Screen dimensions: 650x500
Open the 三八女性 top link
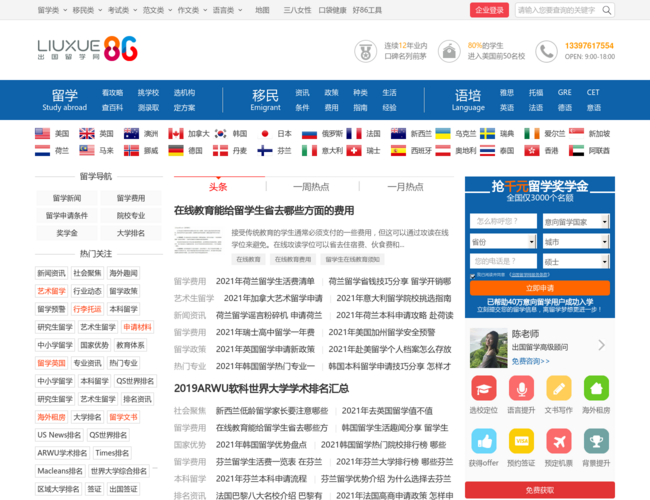(297, 10)
